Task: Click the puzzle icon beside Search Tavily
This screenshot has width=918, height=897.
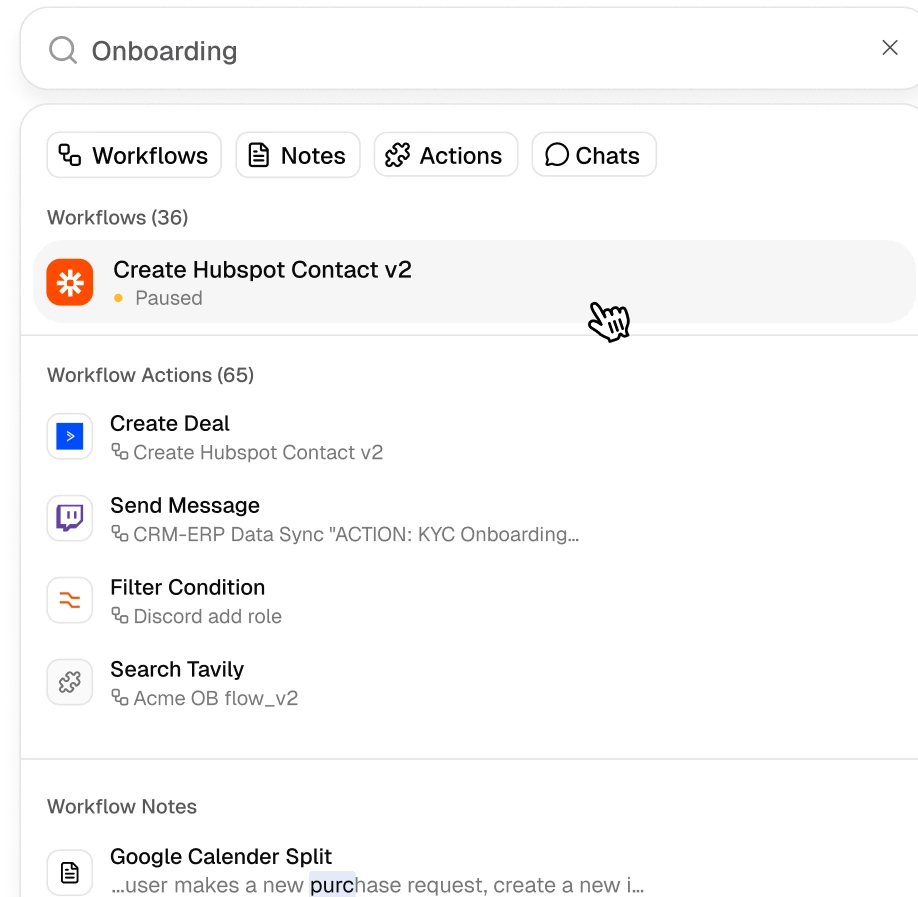Action: coord(69,682)
